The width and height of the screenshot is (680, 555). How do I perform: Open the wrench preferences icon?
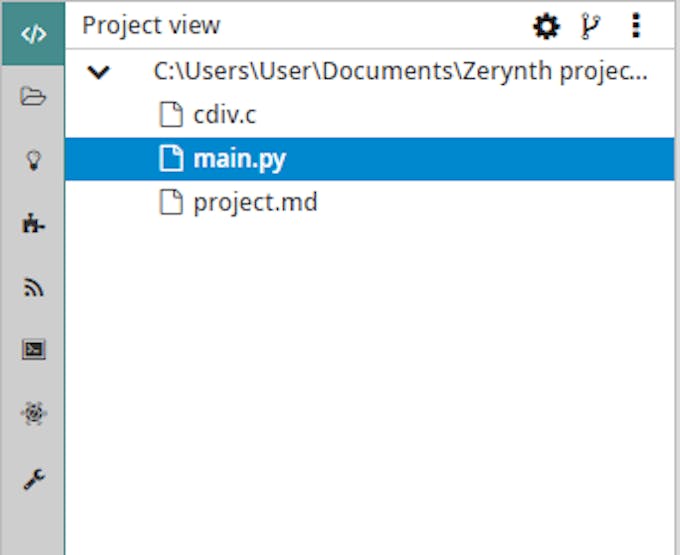[33, 480]
